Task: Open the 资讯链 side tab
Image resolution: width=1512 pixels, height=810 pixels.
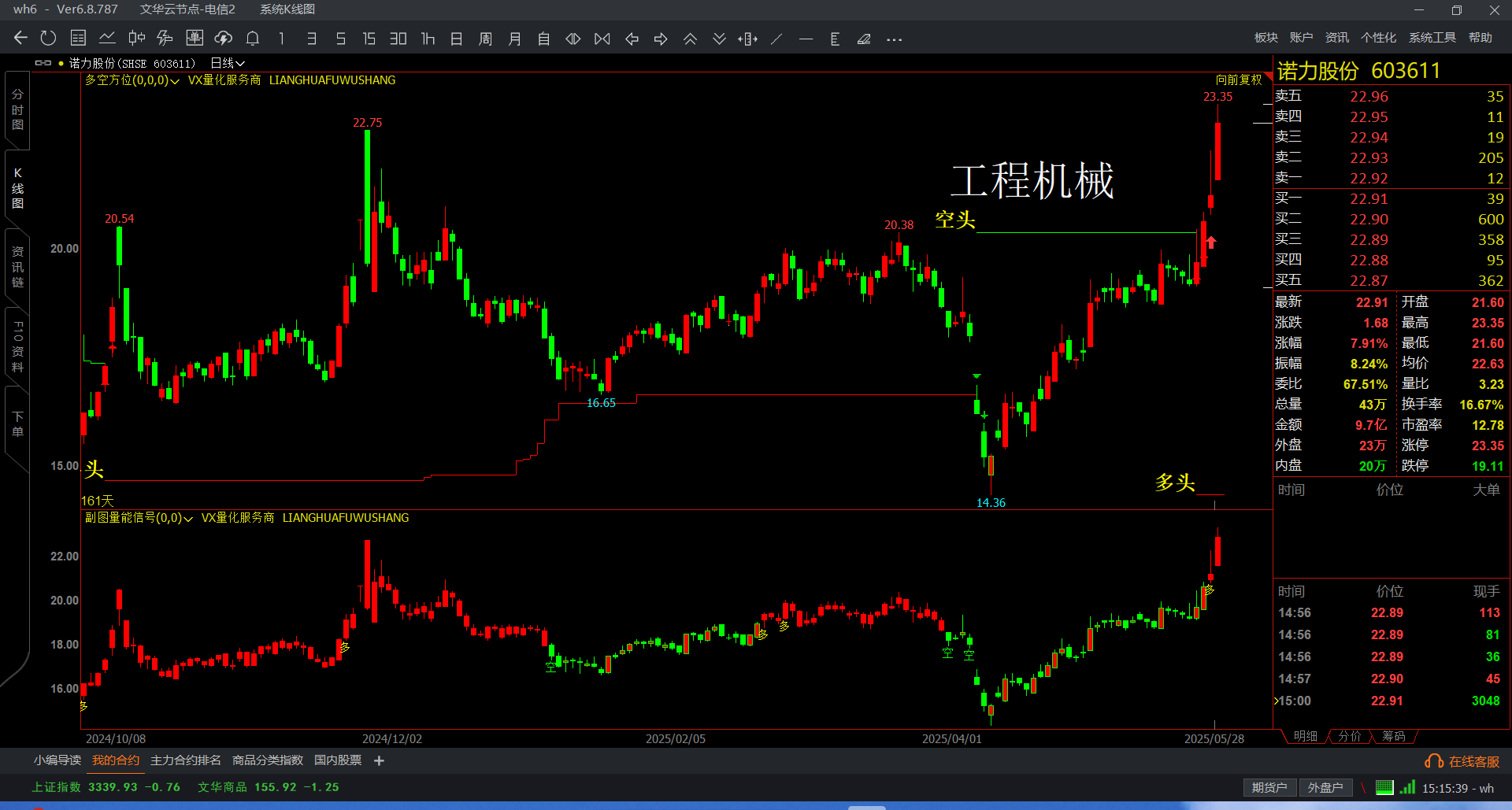Action: pos(17,267)
